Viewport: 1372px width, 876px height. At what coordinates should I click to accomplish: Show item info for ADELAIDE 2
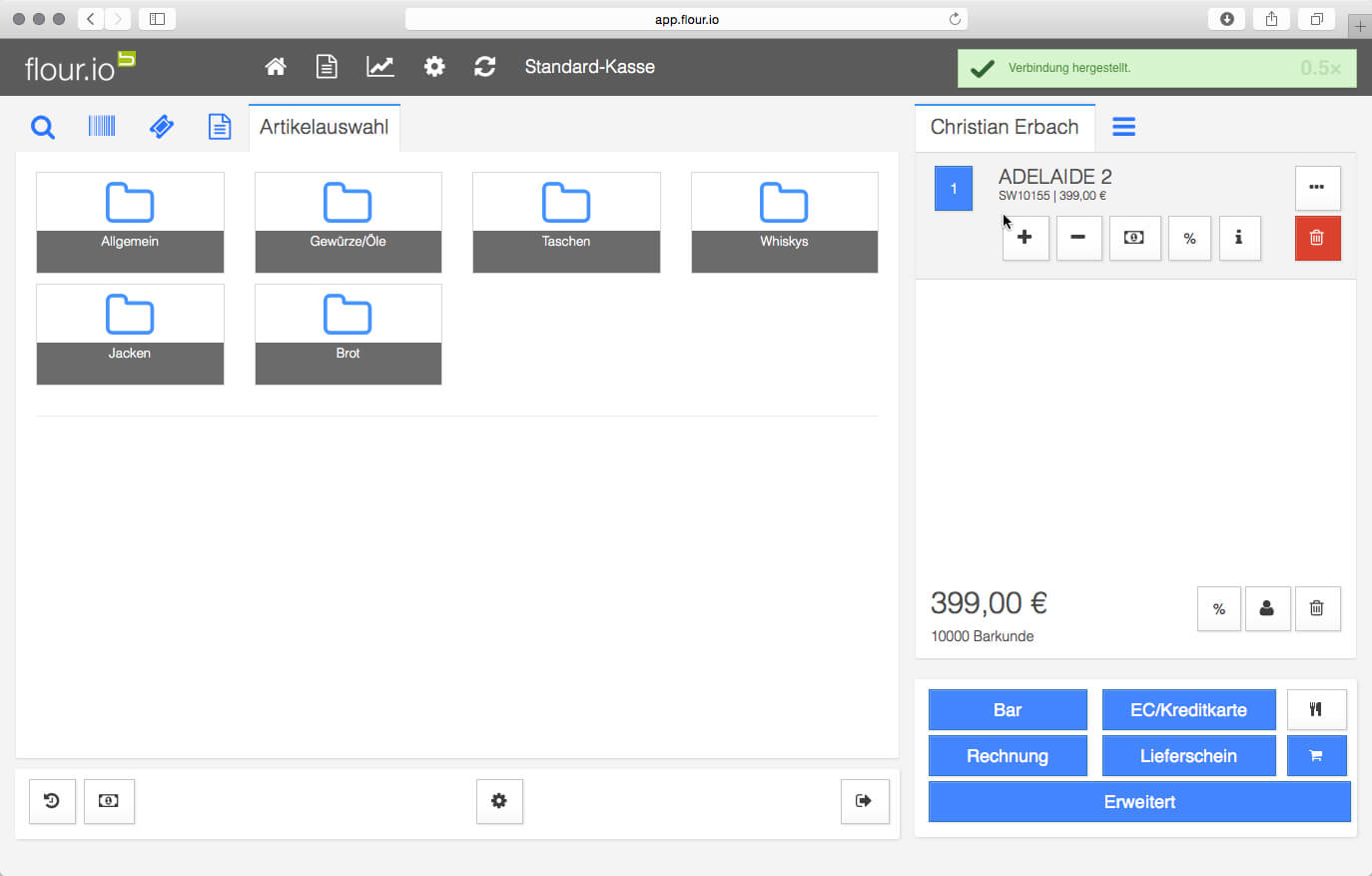(1239, 238)
